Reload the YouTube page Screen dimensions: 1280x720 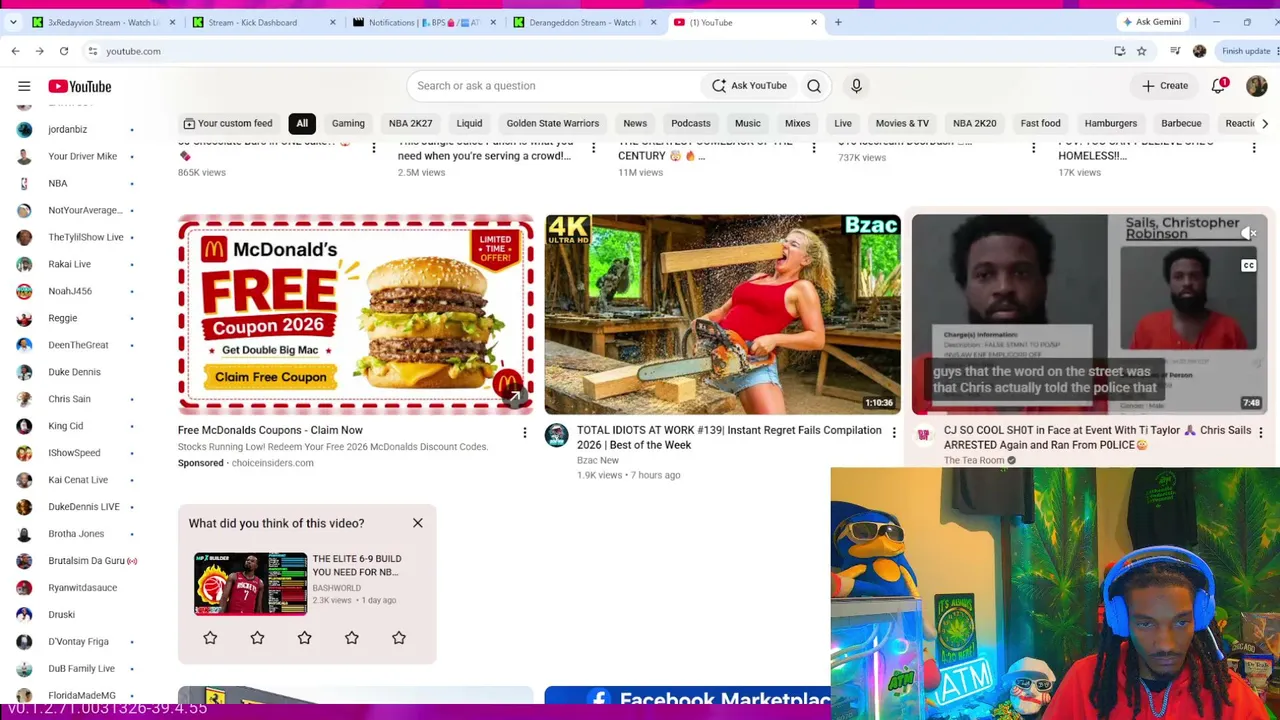(x=64, y=51)
